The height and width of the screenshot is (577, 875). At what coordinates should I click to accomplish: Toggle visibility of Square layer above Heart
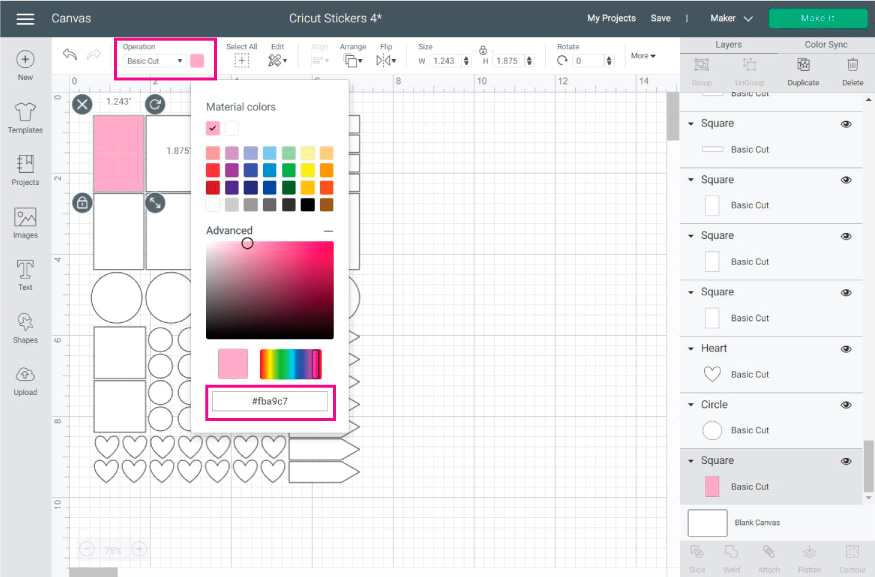[x=846, y=293]
